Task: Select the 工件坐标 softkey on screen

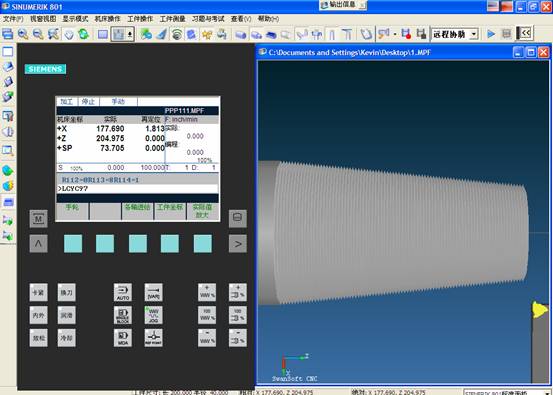Action: tap(170, 211)
